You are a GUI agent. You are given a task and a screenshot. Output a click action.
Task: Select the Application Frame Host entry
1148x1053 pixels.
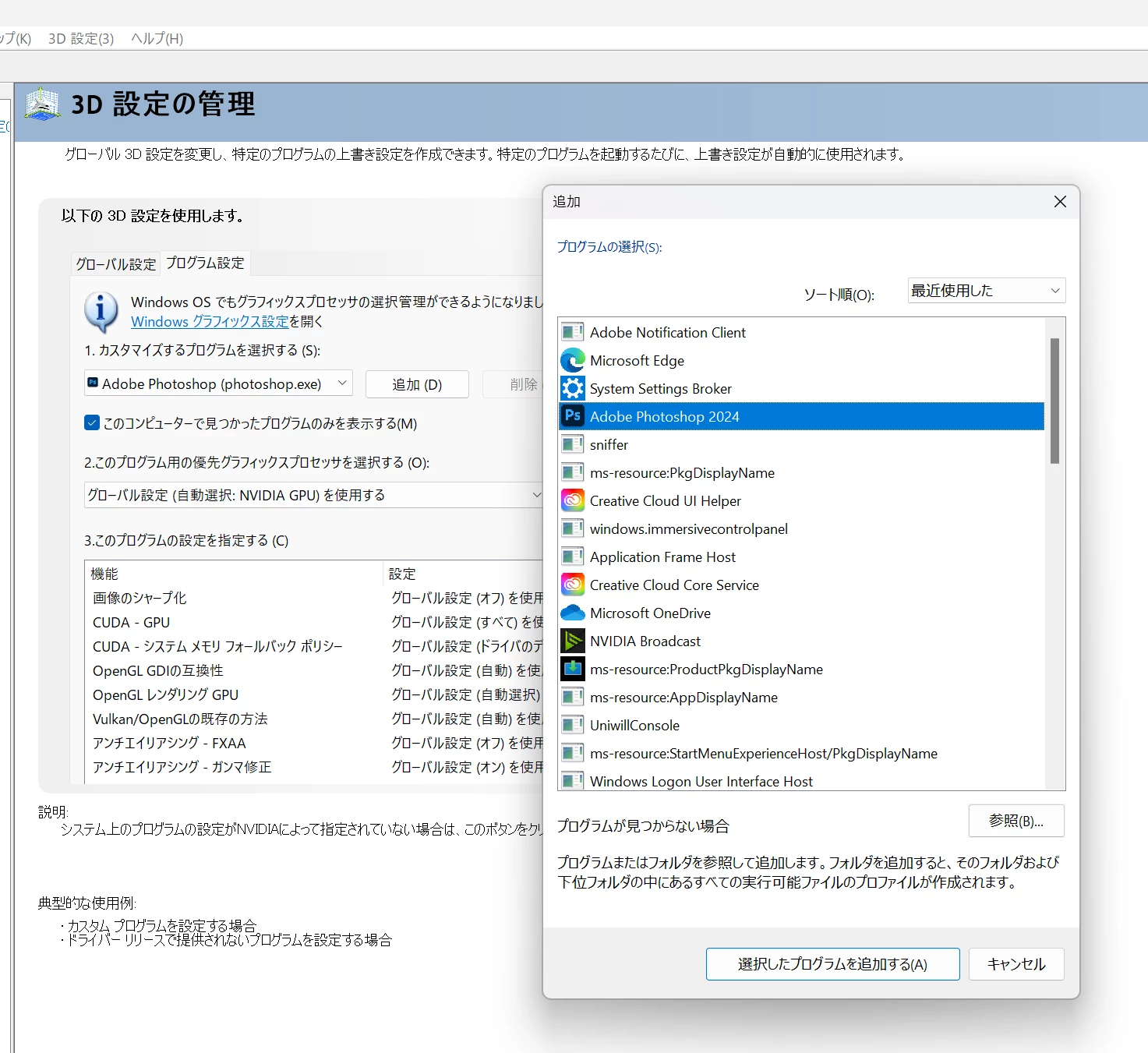click(x=801, y=557)
